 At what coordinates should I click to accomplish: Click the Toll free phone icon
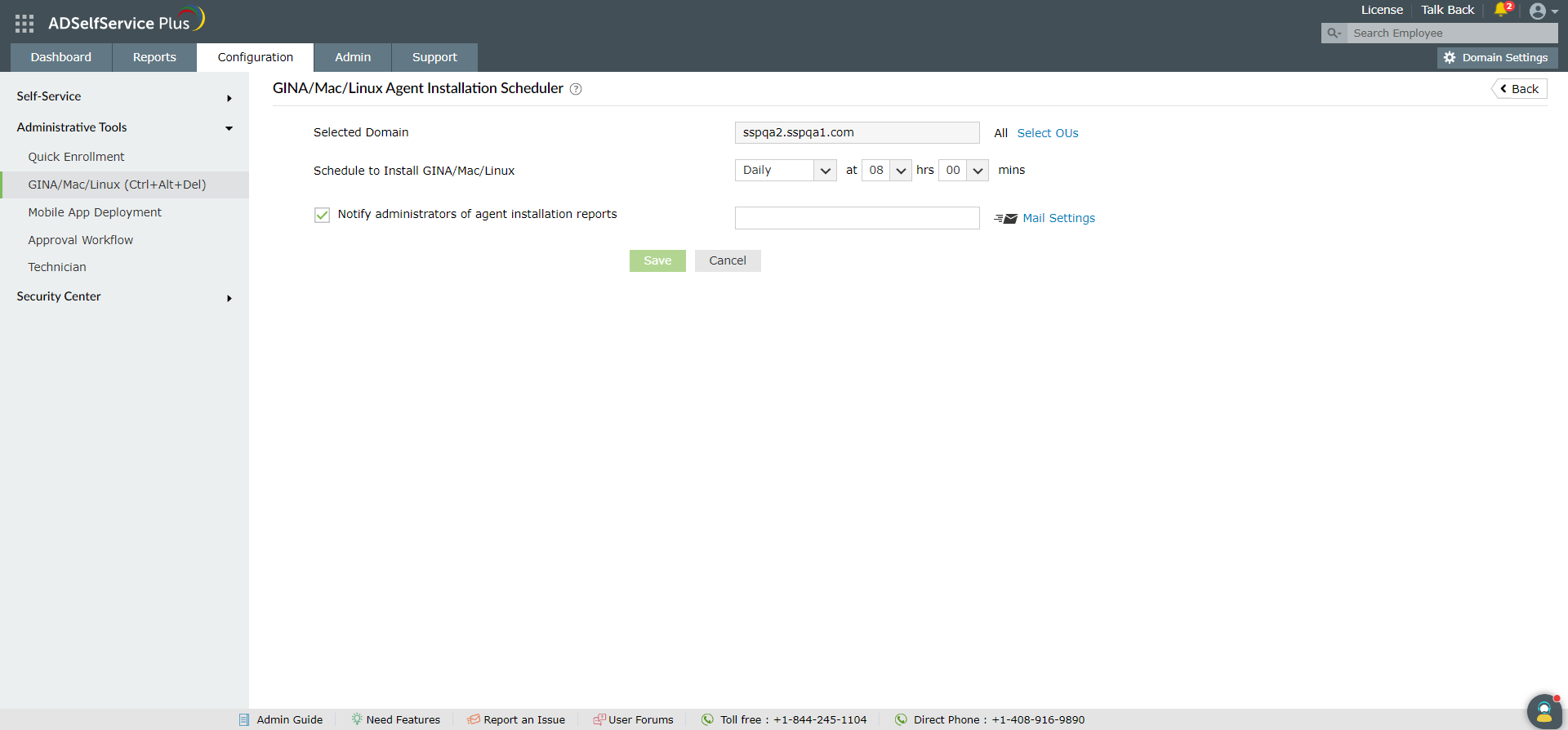click(707, 719)
